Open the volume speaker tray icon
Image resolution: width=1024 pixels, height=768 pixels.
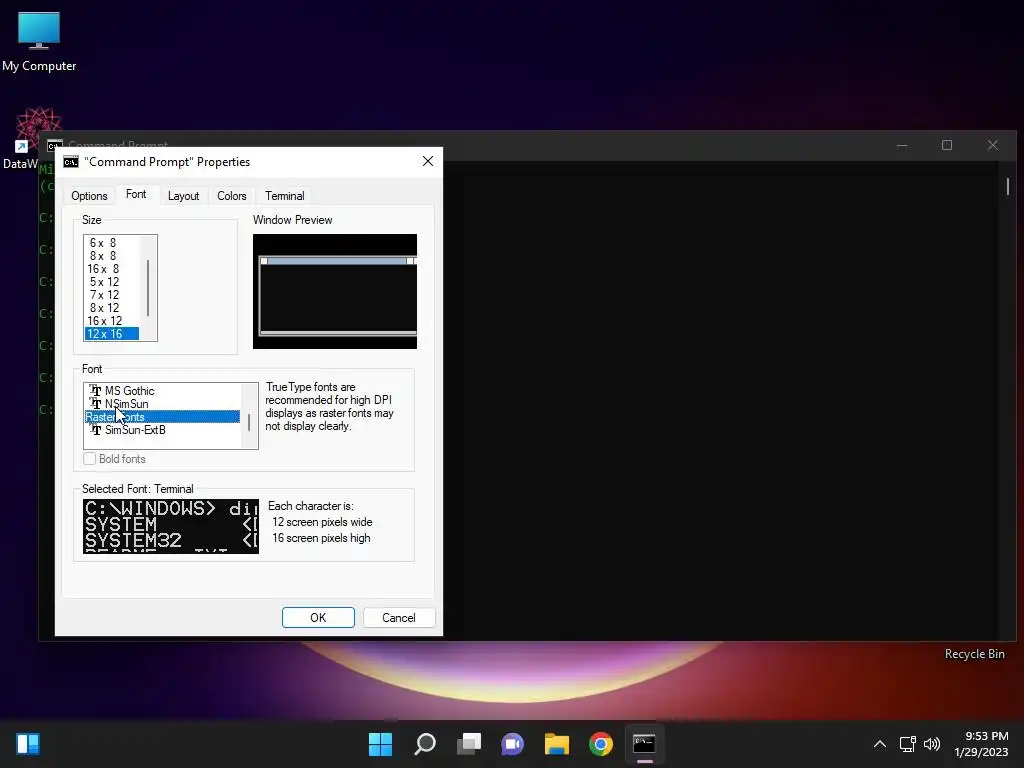(932, 744)
